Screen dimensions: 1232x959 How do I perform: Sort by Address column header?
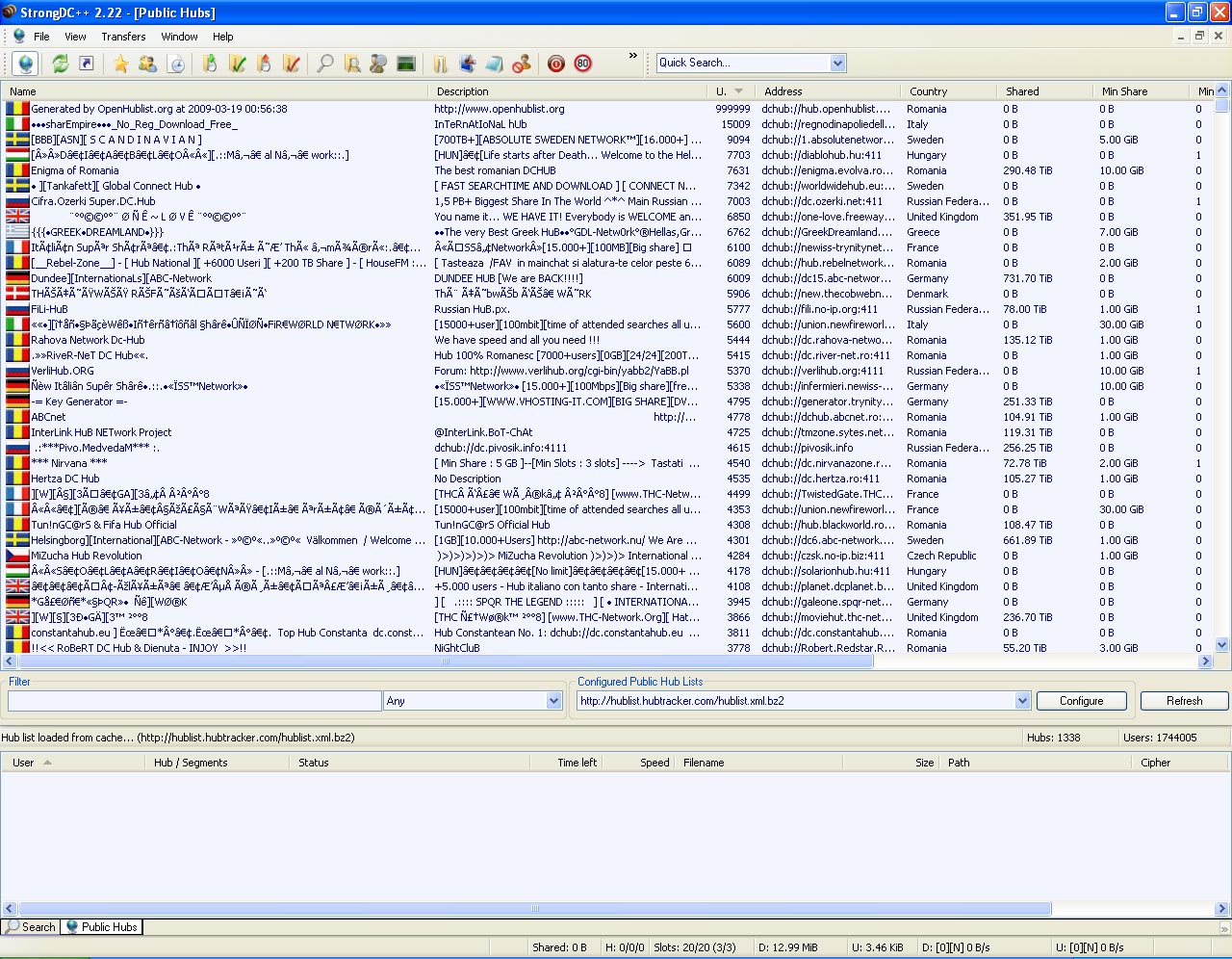828,91
